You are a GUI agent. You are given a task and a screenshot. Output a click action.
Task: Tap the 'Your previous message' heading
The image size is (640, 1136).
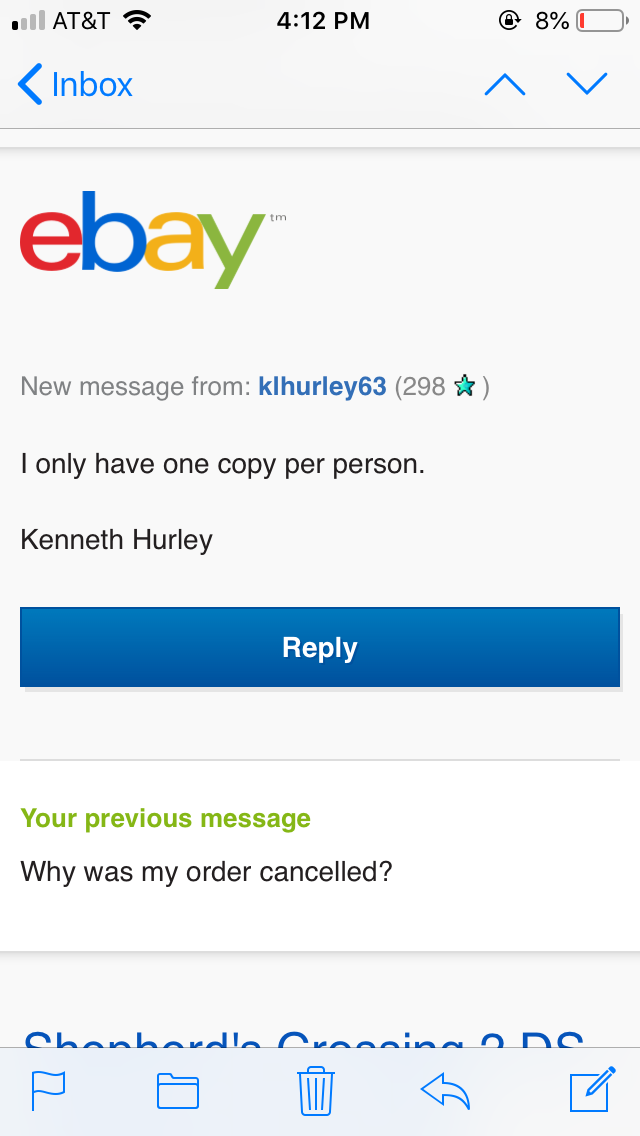pos(165,819)
